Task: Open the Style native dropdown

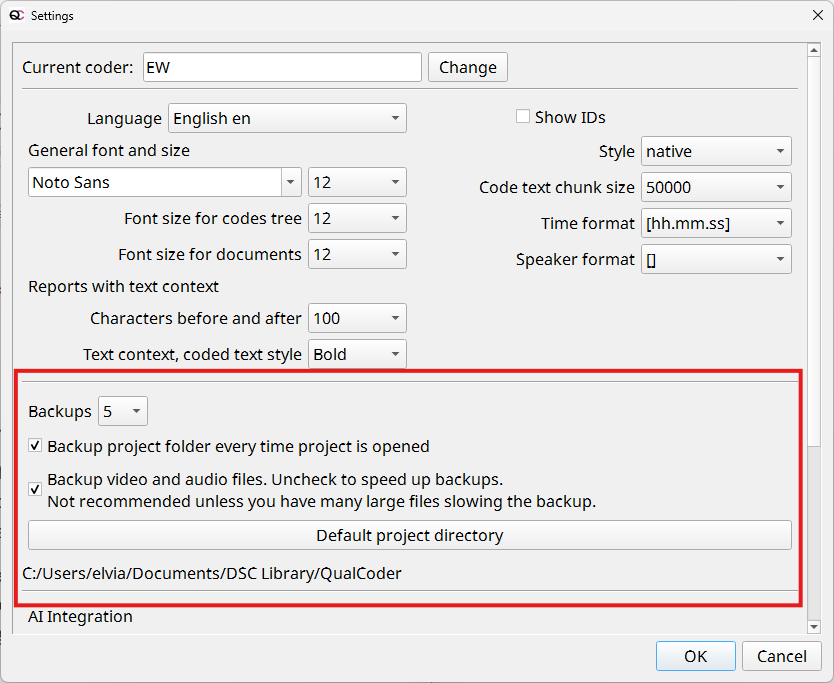Action: pos(716,151)
